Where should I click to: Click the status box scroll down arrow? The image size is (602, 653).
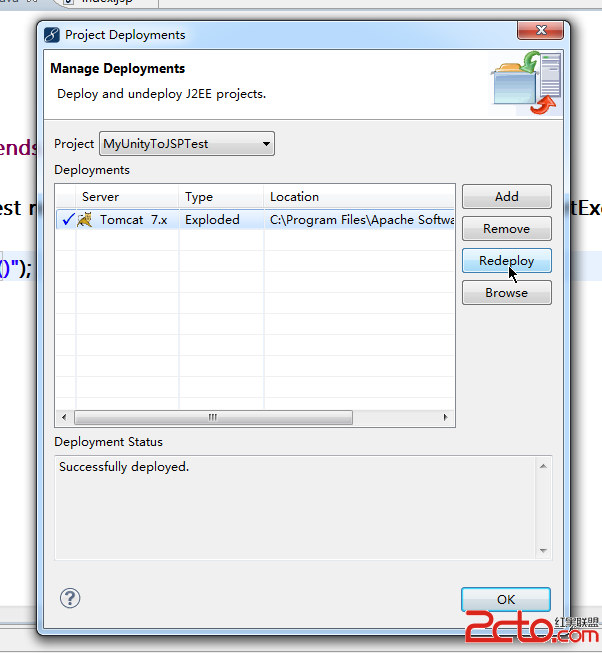[543, 551]
